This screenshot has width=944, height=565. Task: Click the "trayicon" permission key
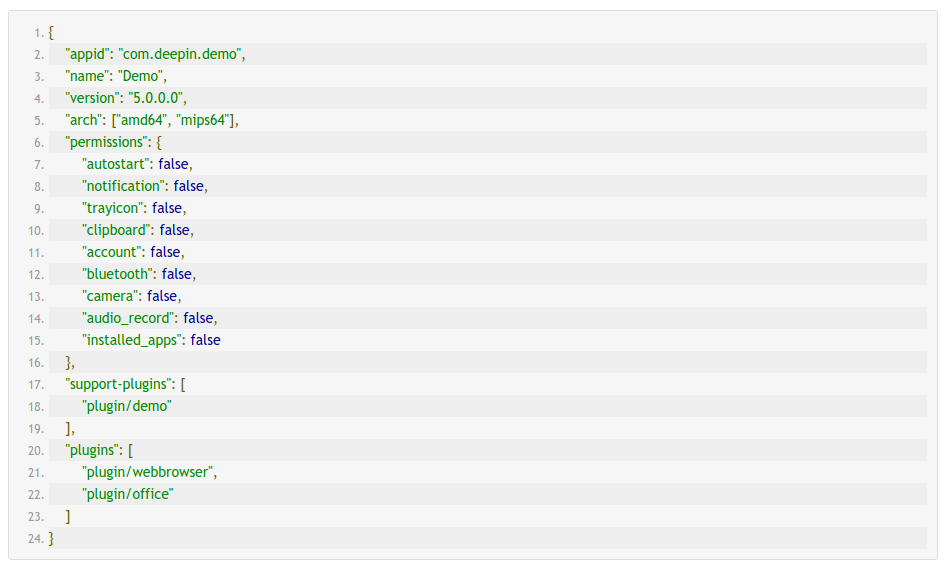[x=114, y=208]
